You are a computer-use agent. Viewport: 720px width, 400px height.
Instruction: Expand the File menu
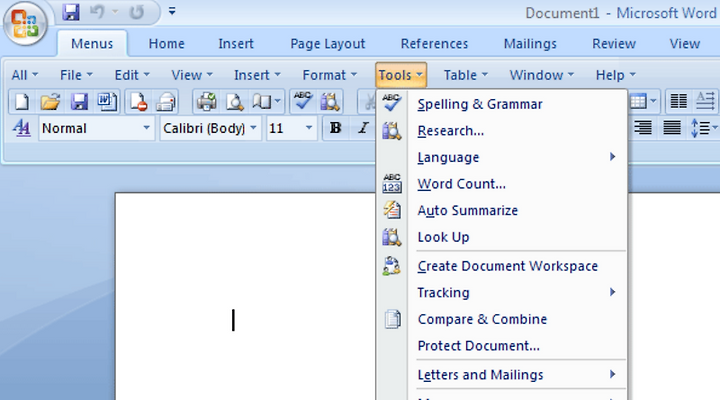(x=76, y=75)
